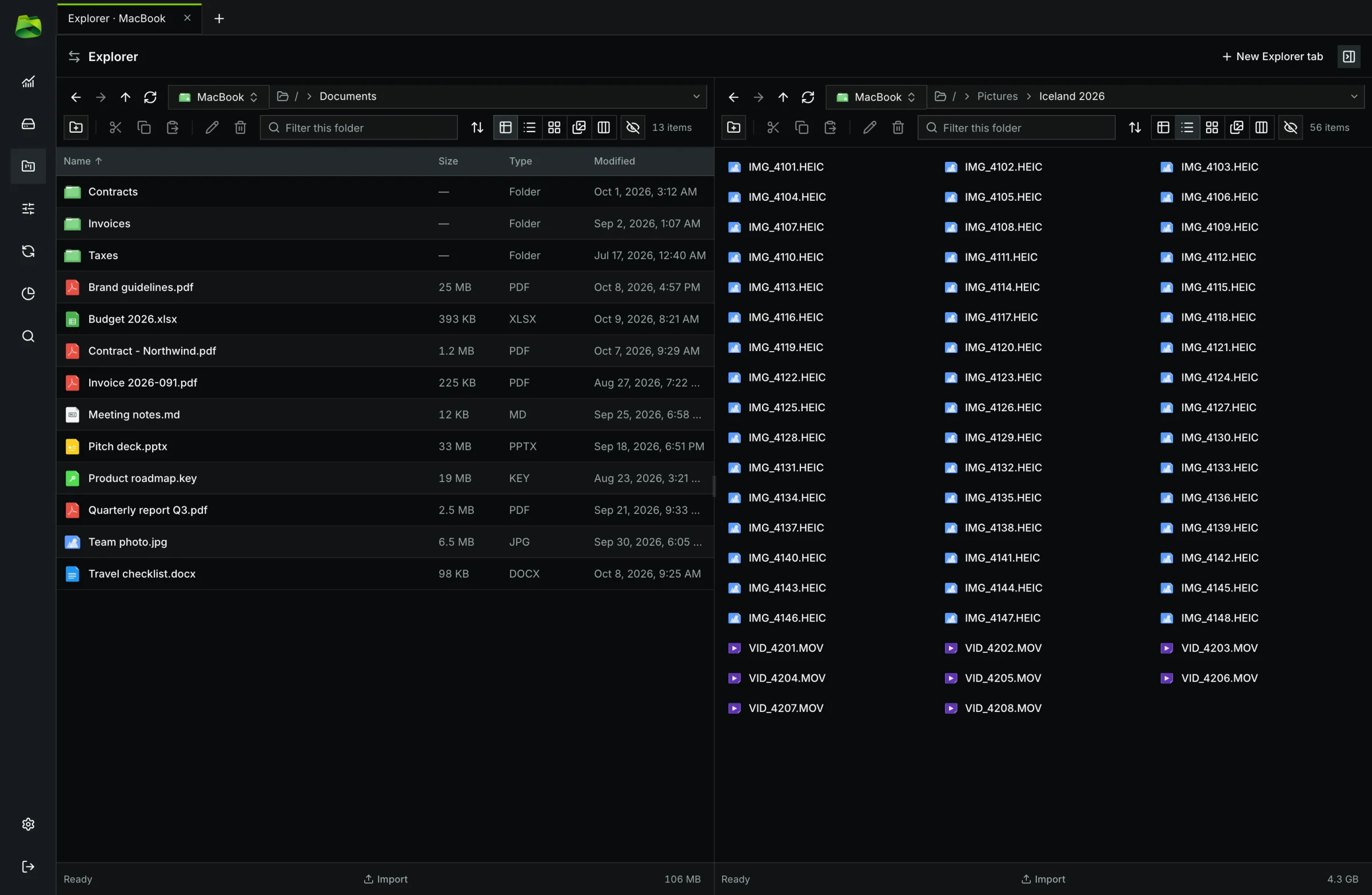Click cut scissors icon in Documents pane
The image size is (1372, 895).
(115, 128)
